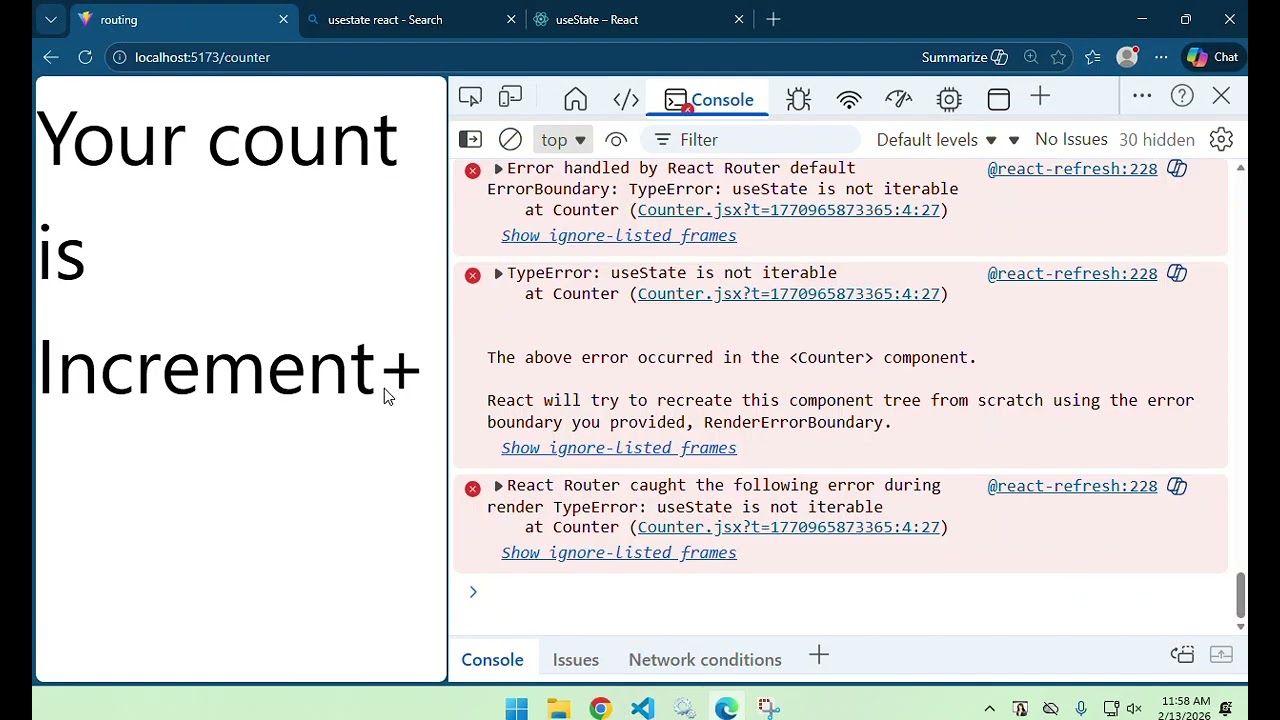The height and width of the screenshot is (720, 1280).
Task: Refresh the localhost page
Action: point(85,57)
